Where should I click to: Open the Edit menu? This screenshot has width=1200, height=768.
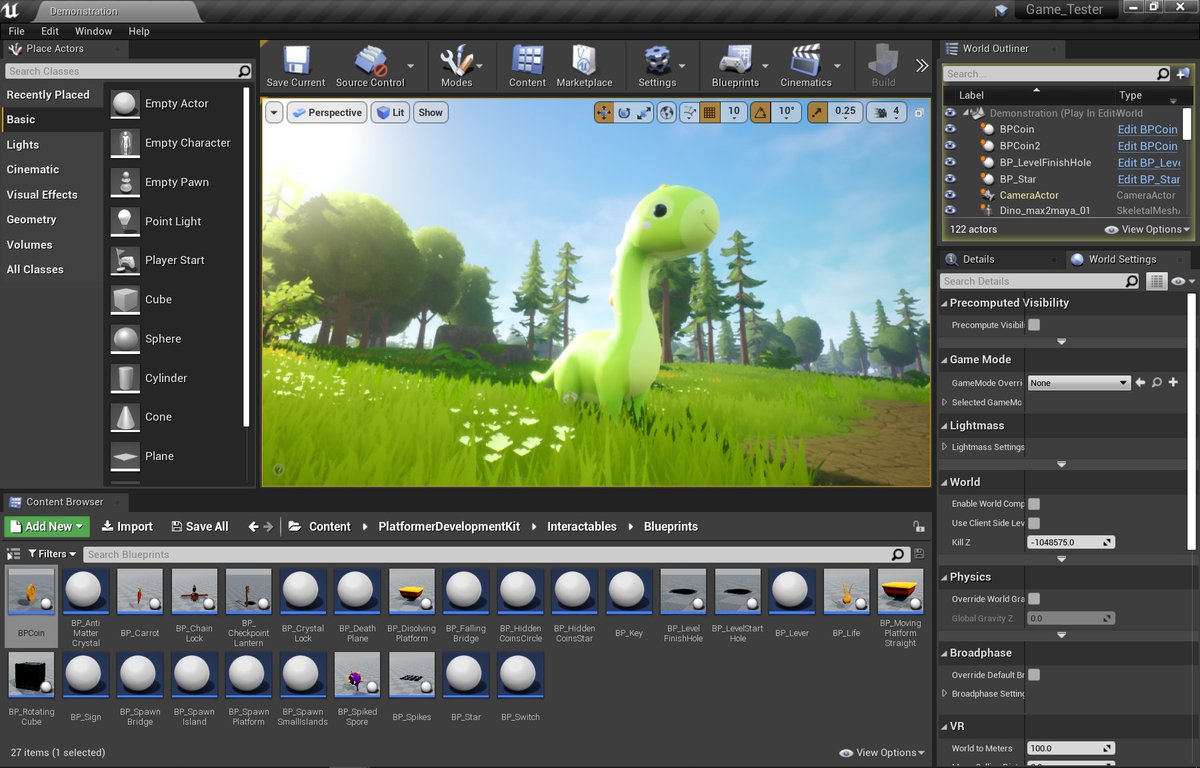coord(50,31)
